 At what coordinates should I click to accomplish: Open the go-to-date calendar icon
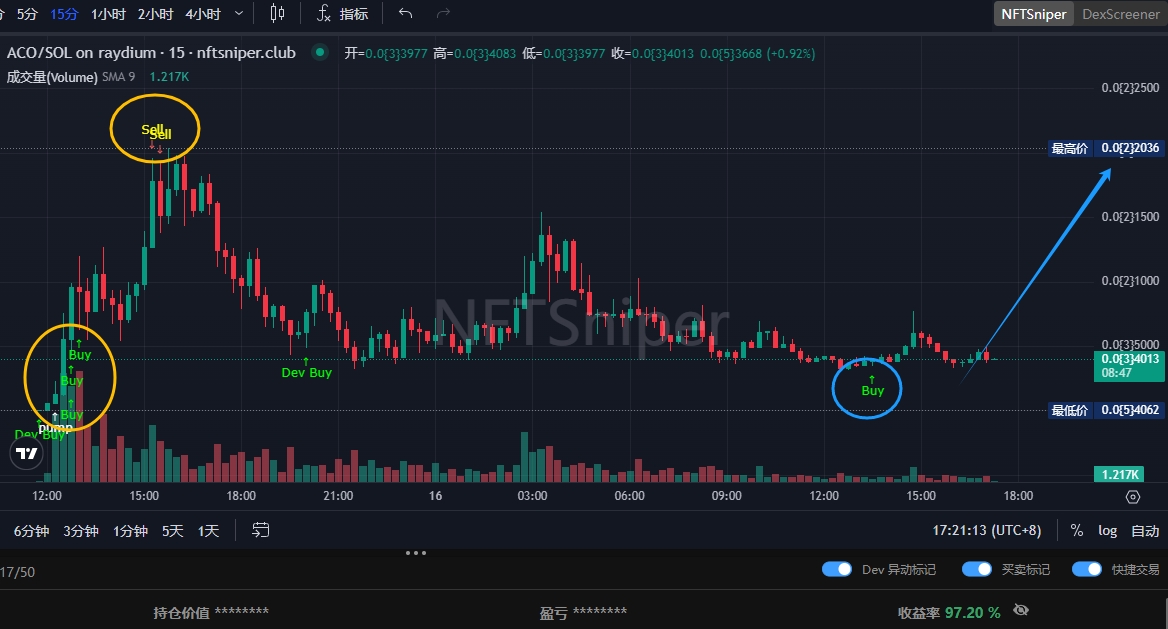[x=261, y=530]
